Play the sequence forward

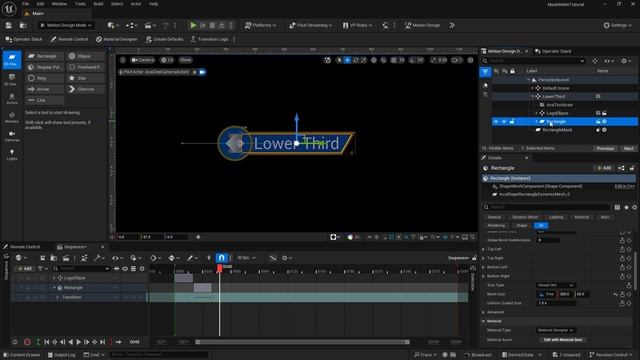click(78, 342)
